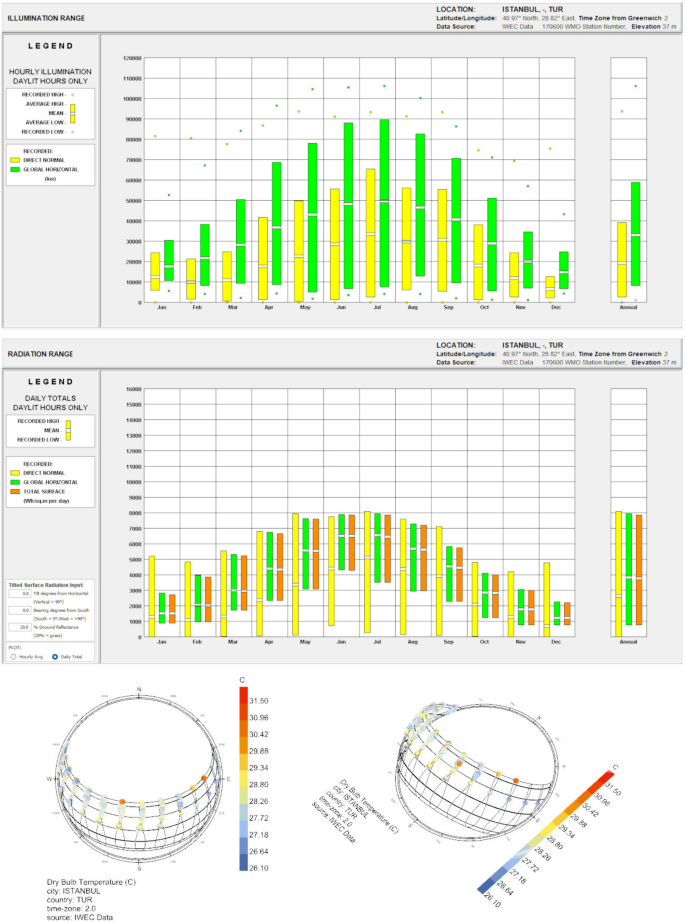
Task: Click Annual orange Total Surface bar in Radiation chart
Action: point(639,570)
